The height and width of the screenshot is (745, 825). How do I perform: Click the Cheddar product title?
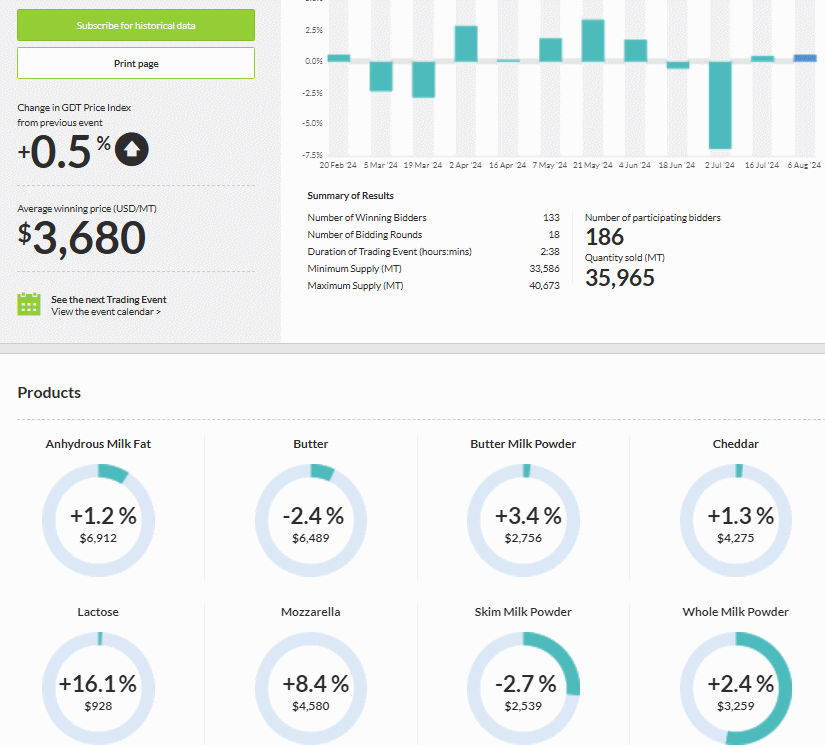[736, 444]
